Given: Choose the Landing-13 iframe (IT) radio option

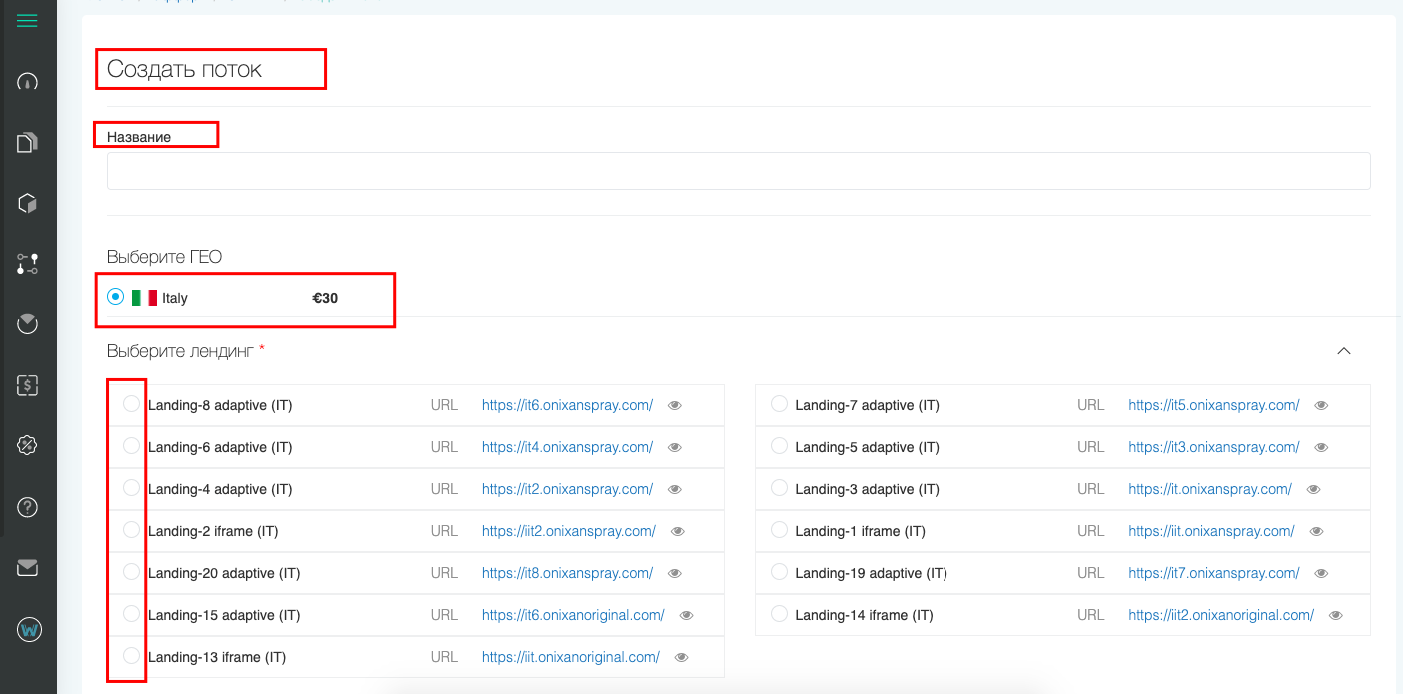Looking at the screenshot, I should coord(131,656).
